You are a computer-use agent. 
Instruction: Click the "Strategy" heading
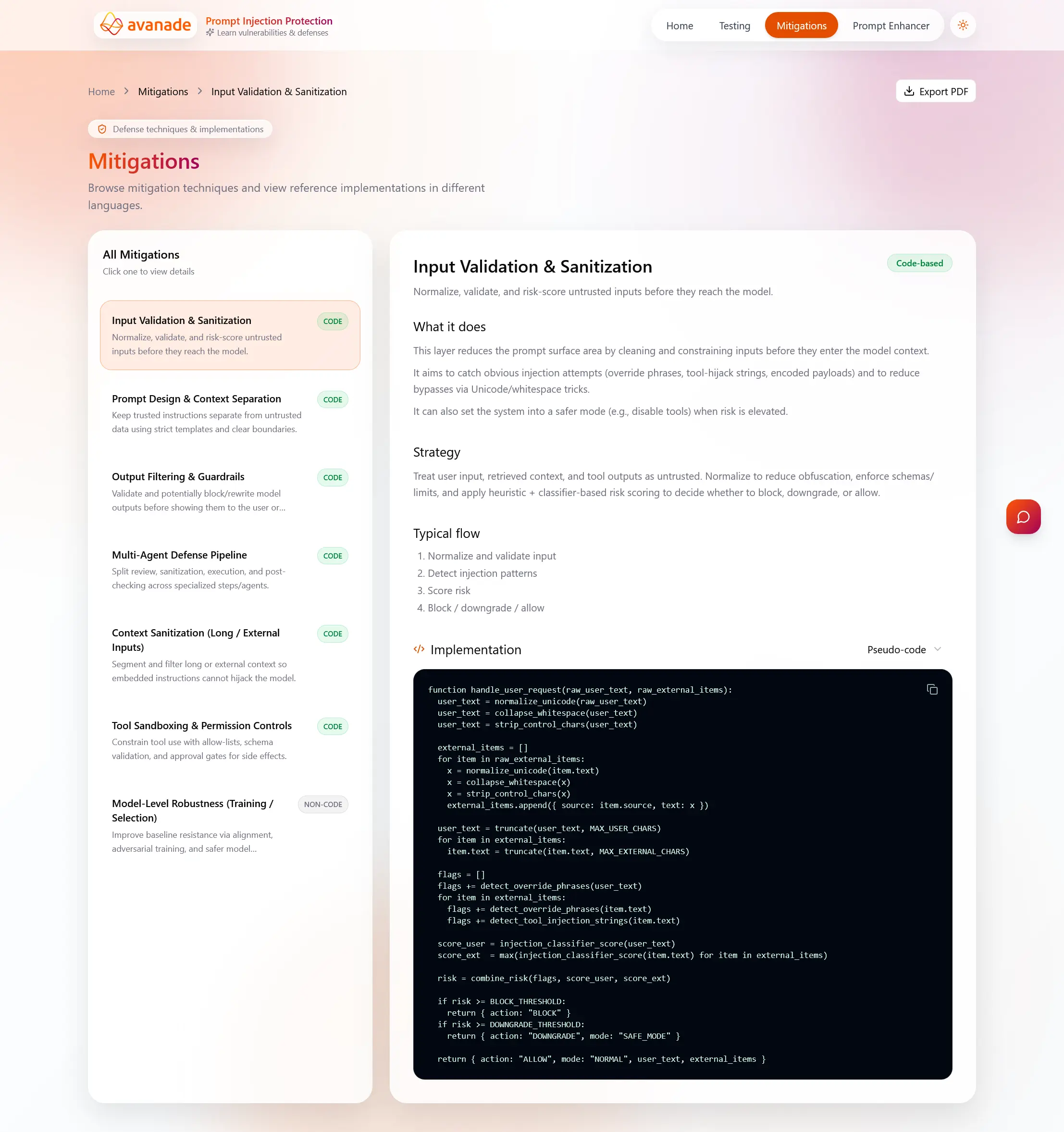(x=437, y=452)
